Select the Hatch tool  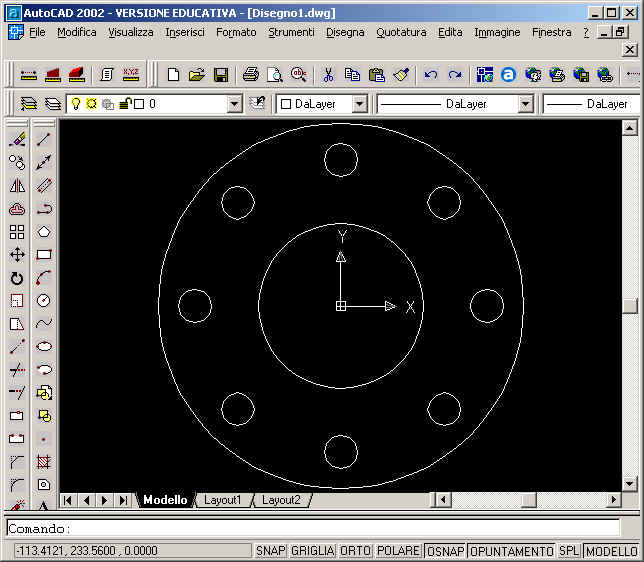click(x=44, y=462)
